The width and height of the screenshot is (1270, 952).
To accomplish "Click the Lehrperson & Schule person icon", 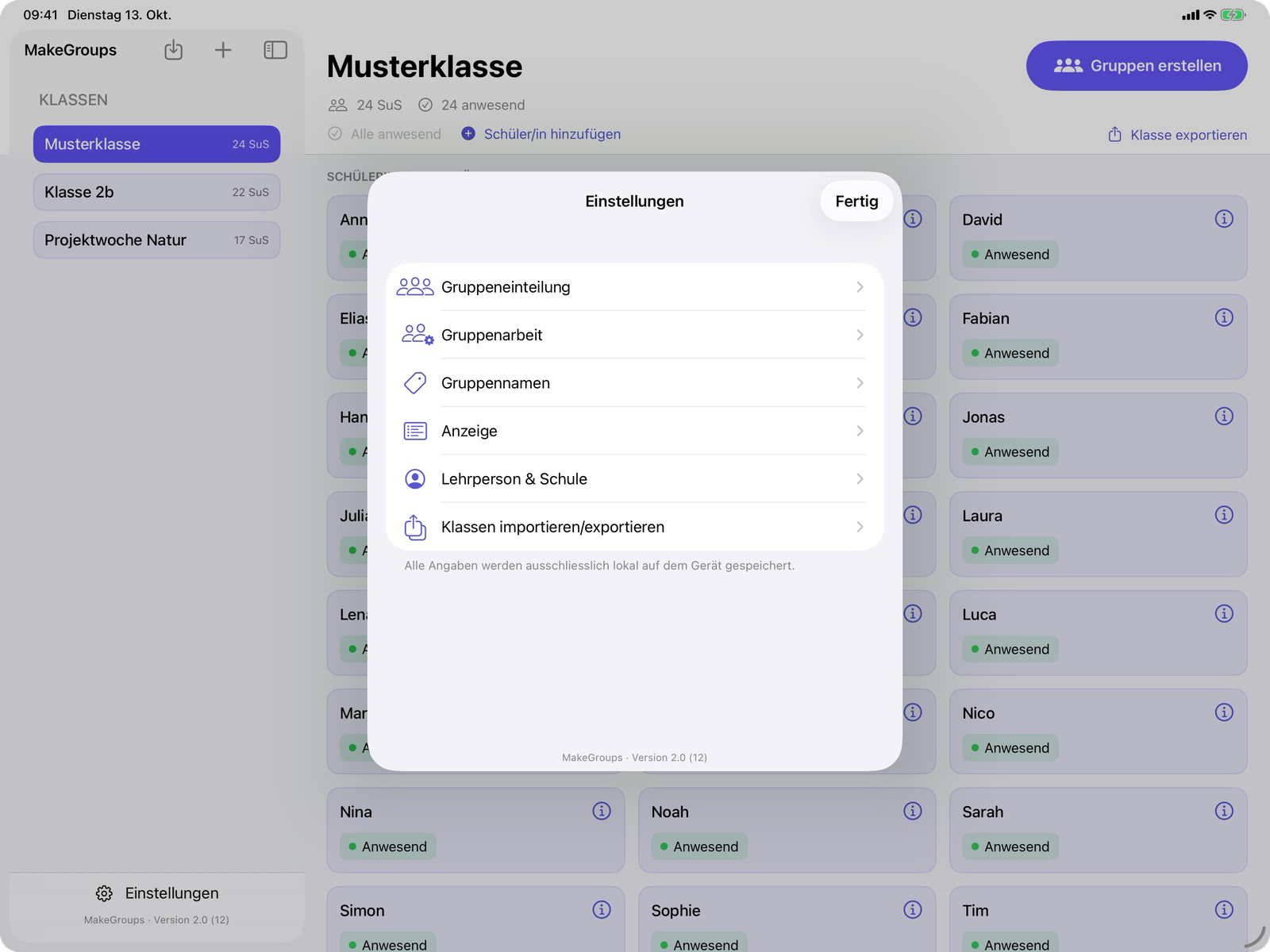I will (415, 479).
